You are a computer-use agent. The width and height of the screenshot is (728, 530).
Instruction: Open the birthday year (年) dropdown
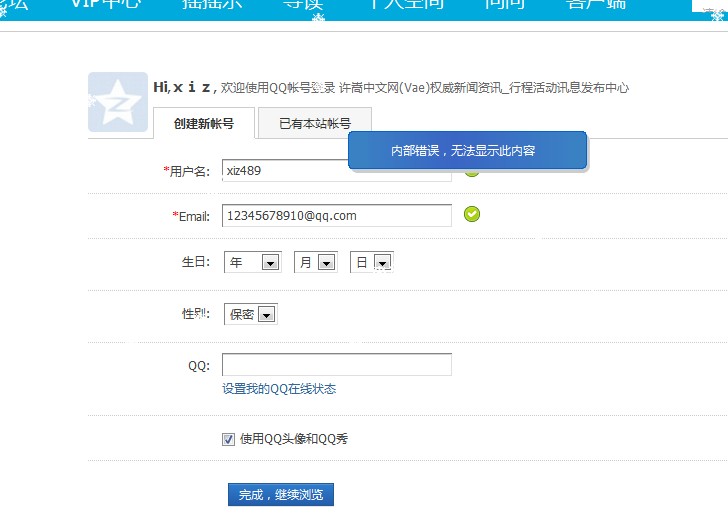coord(253,262)
